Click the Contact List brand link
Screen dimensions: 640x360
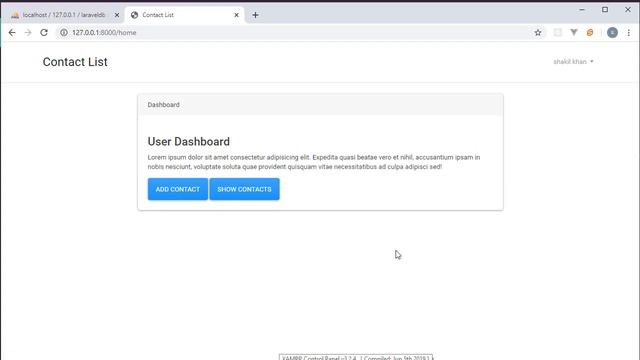tap(75, 62)
